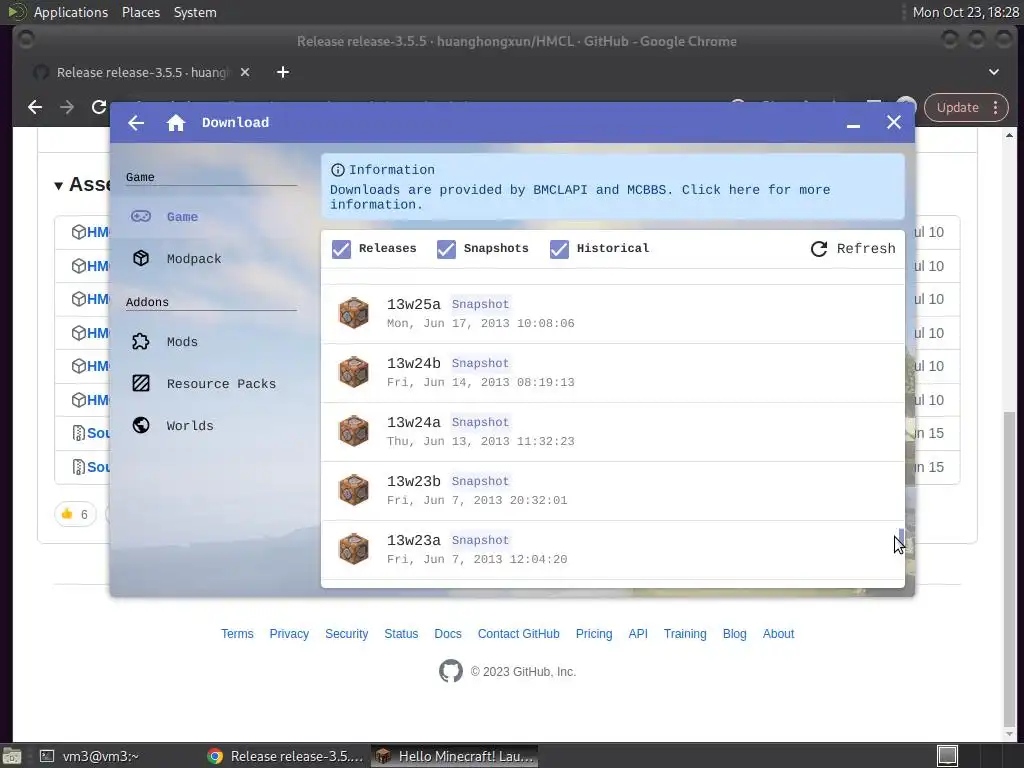Click the Update button in Chrome
This screenshot has width=1024, height=768.
tap(958, 108)
